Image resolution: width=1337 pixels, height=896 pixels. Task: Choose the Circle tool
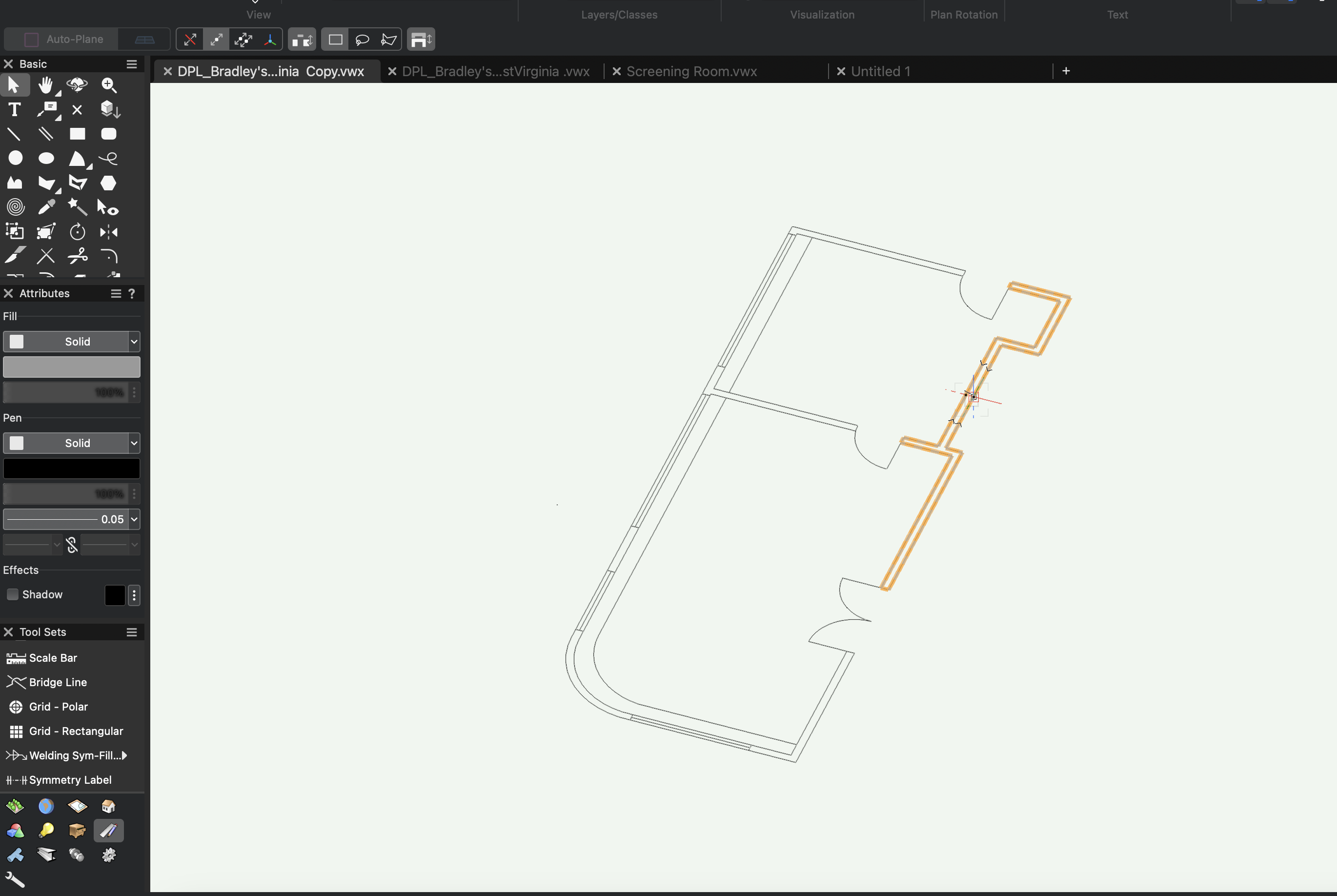[x=15, y=158]
